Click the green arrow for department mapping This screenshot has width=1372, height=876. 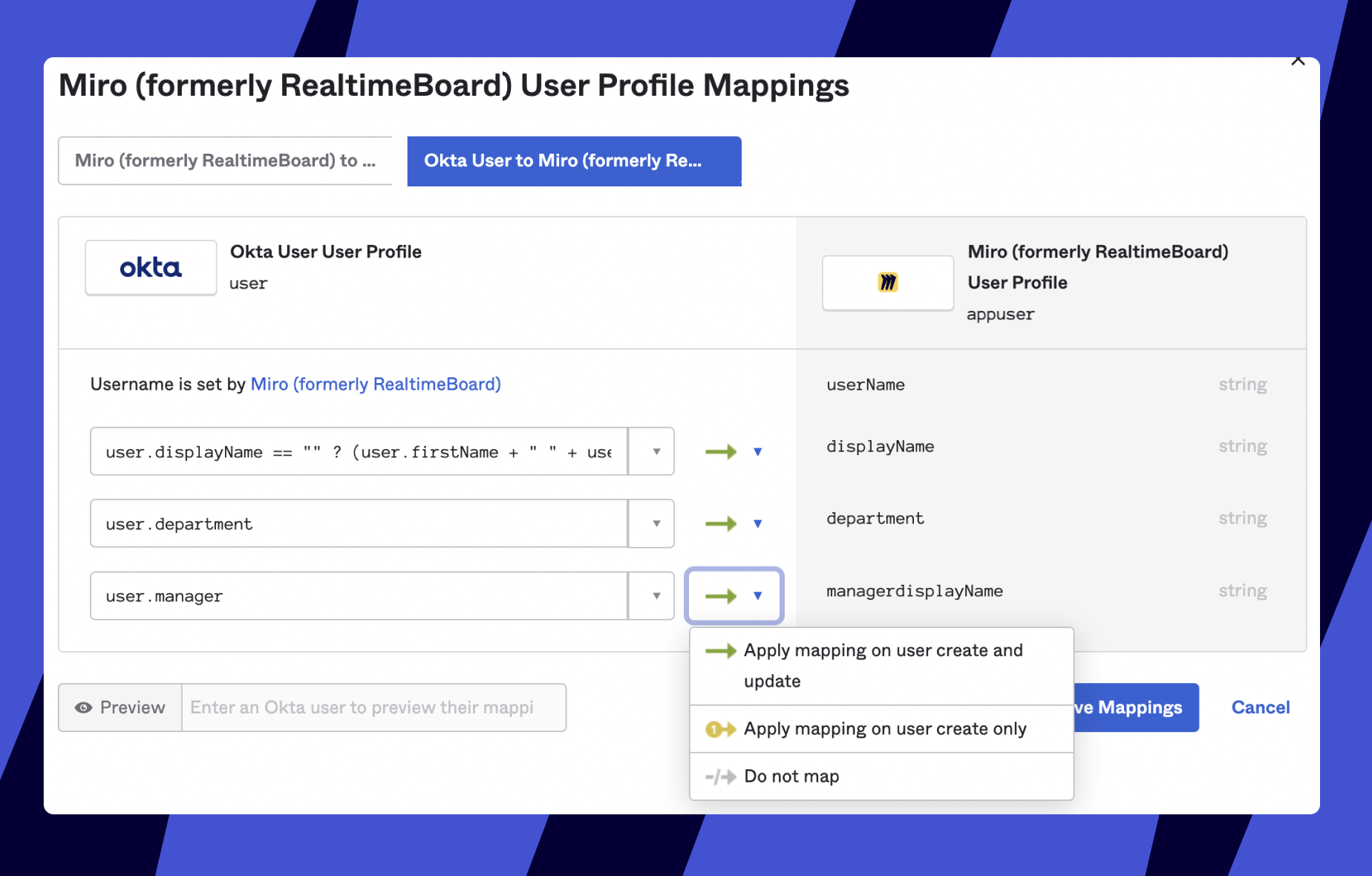(x=721, y=523)
